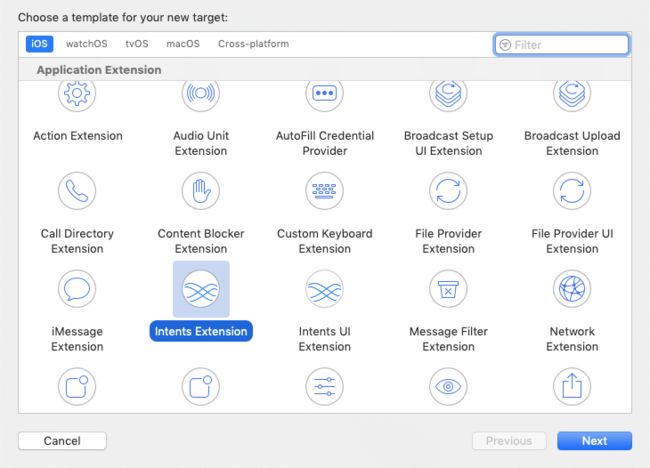Click the Filter search field

point(562,45)
